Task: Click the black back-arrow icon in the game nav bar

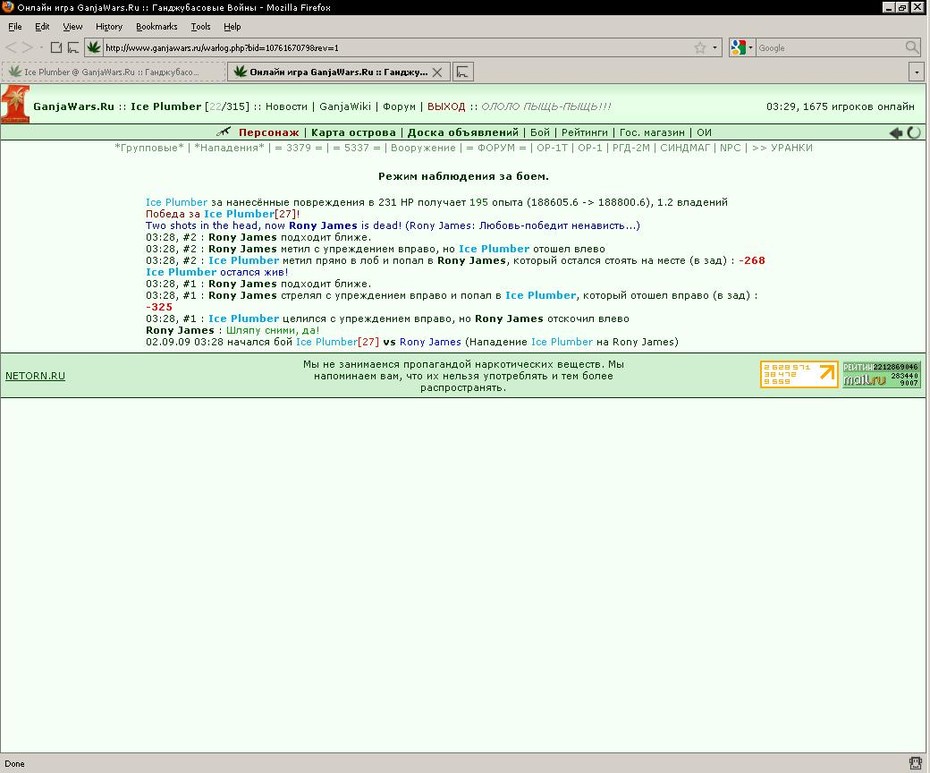Action: click(896, 133)
